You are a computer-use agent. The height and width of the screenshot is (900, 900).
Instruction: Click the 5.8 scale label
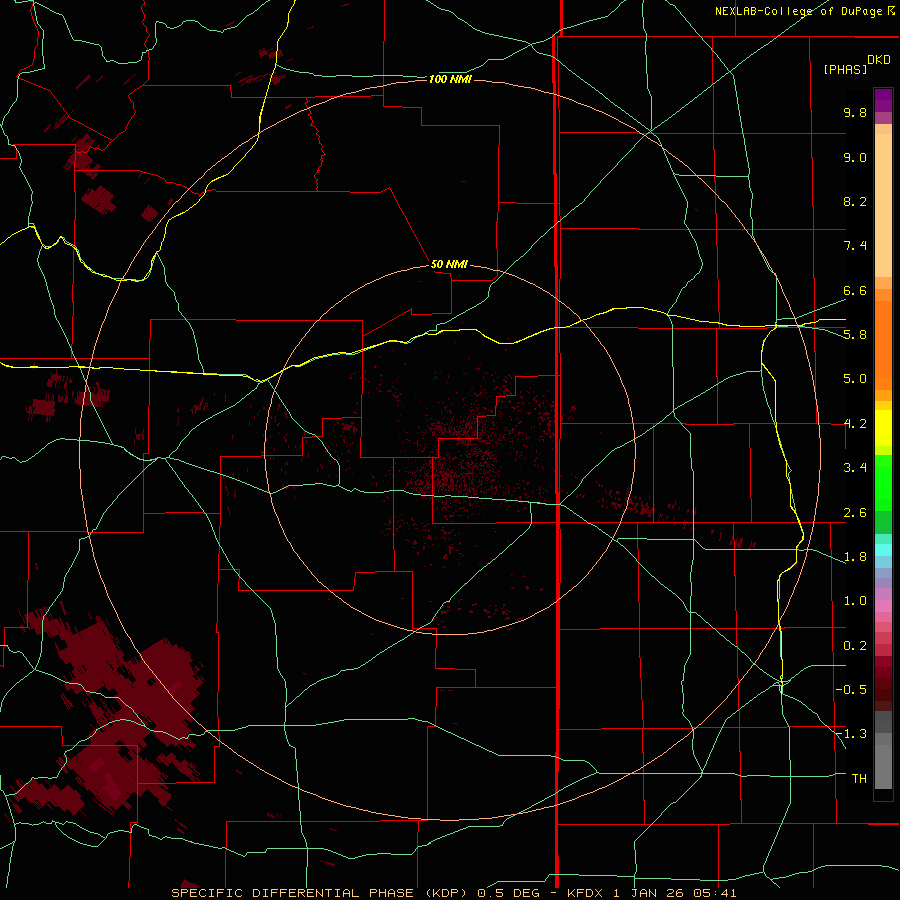pyautogui.click(x=855, y=335)
